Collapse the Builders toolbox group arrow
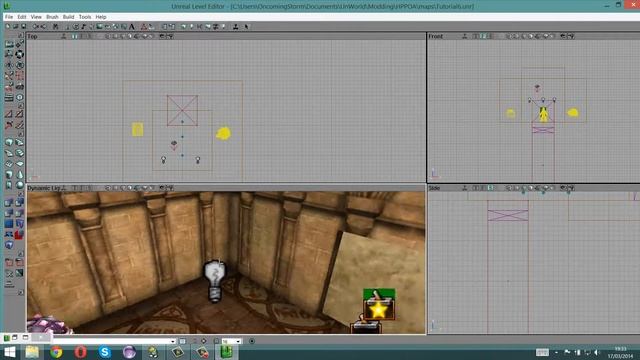This screenshot has width=640, height=360. (21, 135)
